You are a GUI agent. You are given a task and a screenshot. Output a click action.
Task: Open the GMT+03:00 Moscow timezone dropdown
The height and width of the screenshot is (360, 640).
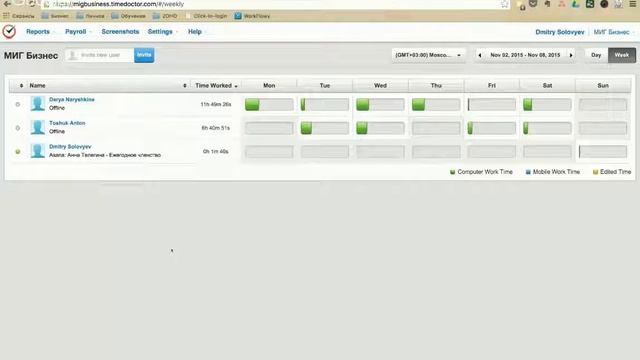[428, 55]
